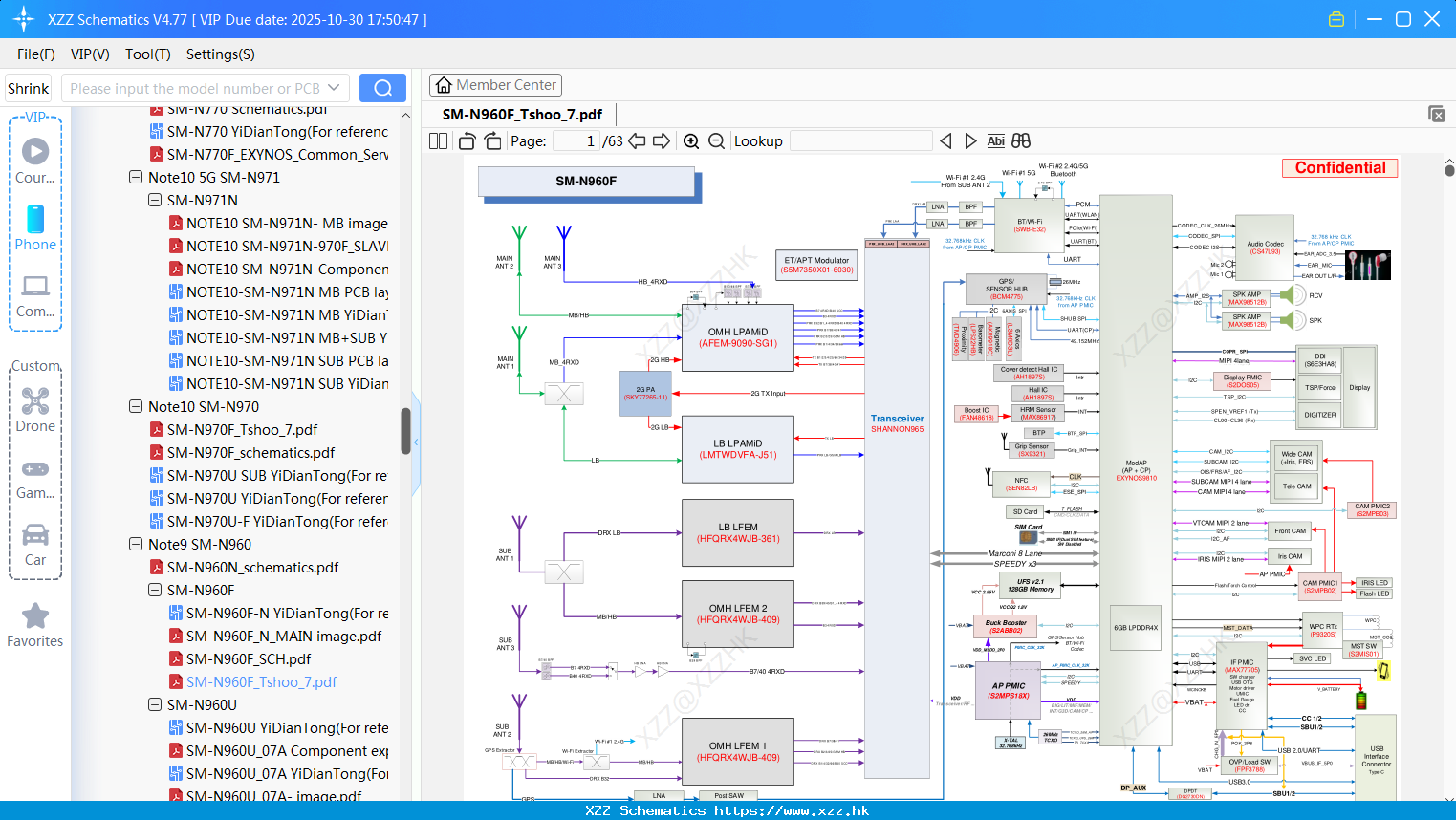
Task: Open NOTE10 SM-N971N- MB image
Action: point(287,223)
